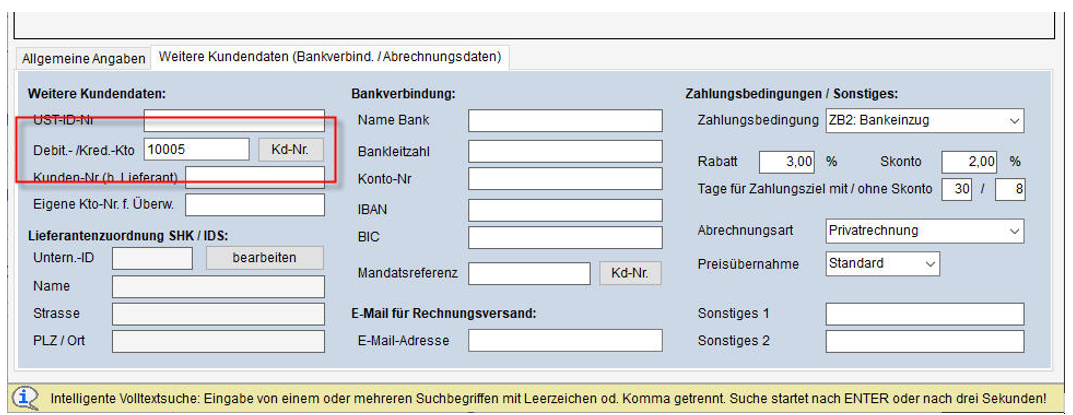1073x415 pixels.
Task: Open Zahlungsbedingung dropdown
Action: click(925, 121)
